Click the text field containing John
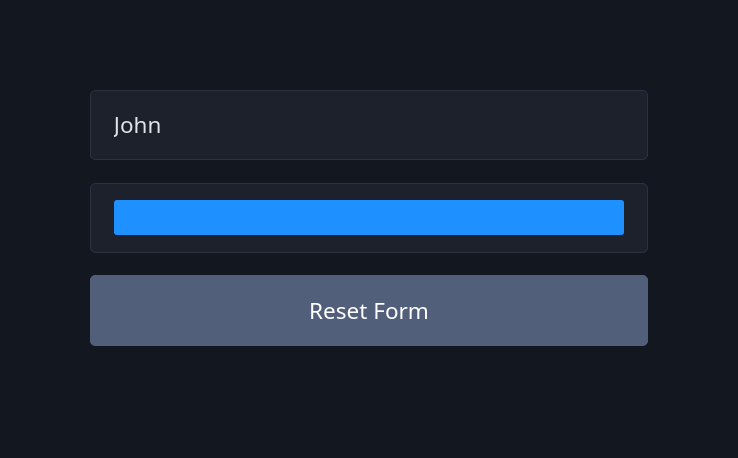Viewport: 738px width, 458px height. (x=368, y=125)
